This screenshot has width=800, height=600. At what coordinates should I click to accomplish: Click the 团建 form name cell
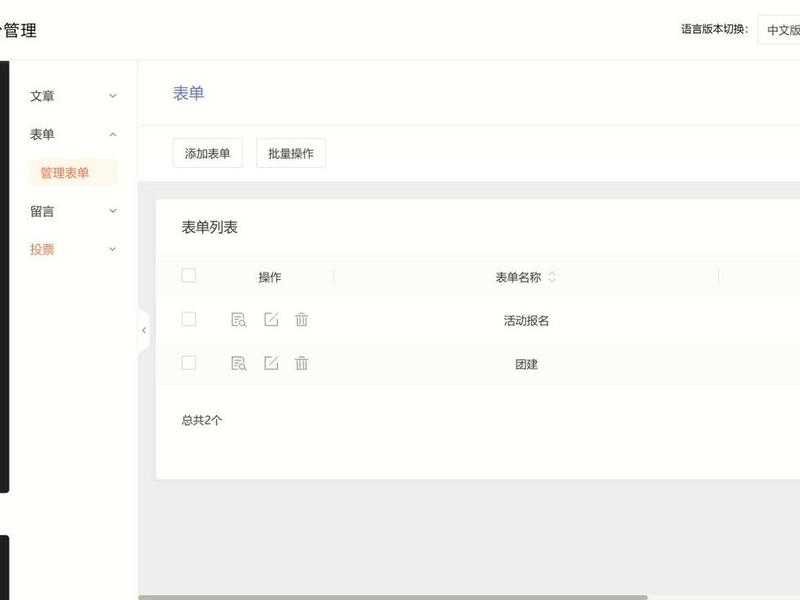click(x=526, y=364)
